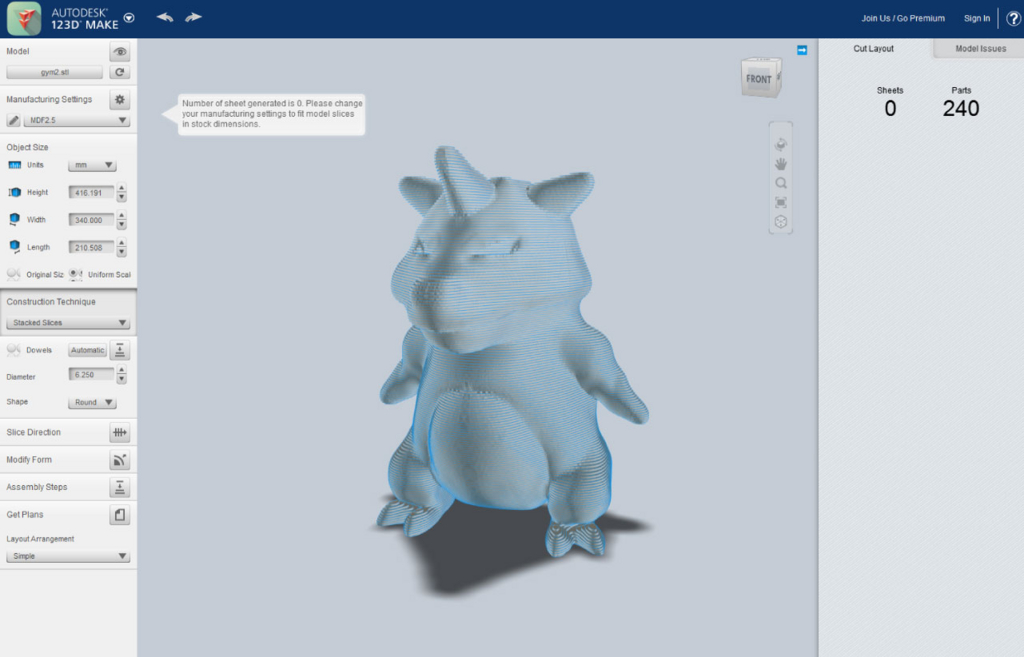Click the Undo arrow
Viewport: 1024px width, 657px height.
165,18
